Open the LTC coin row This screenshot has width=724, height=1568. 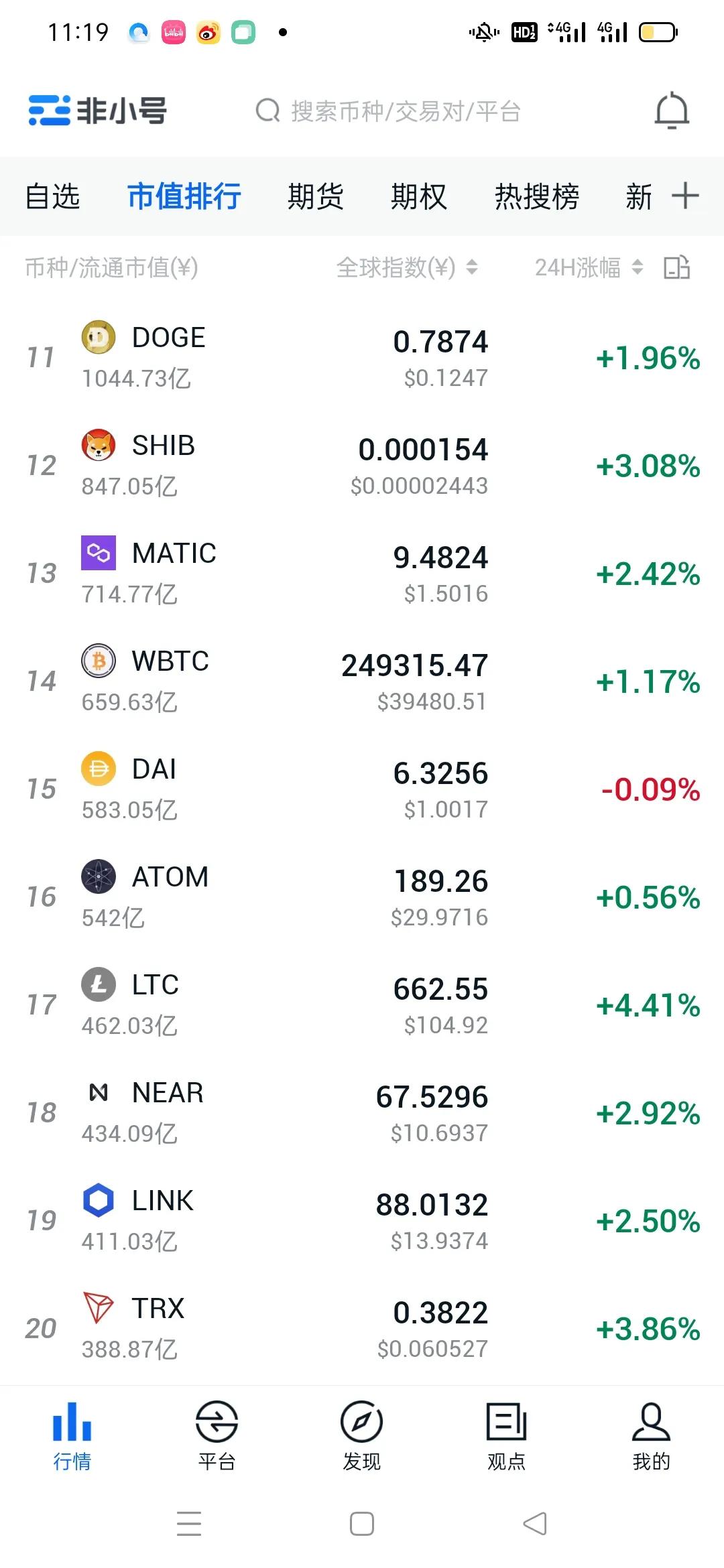362,1005
